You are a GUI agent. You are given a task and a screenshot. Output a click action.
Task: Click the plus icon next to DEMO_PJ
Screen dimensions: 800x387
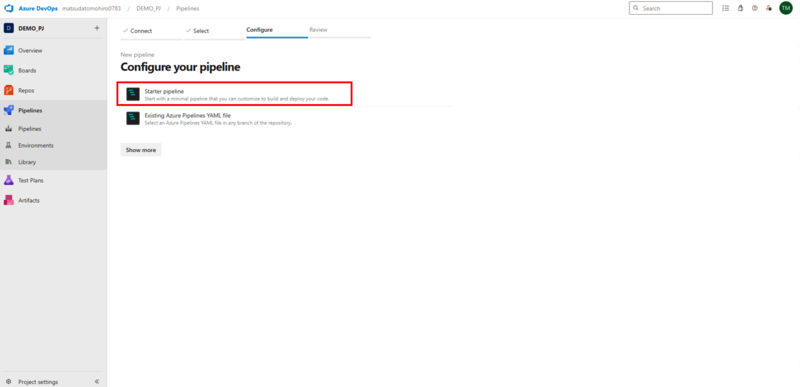tap(97, 28)
